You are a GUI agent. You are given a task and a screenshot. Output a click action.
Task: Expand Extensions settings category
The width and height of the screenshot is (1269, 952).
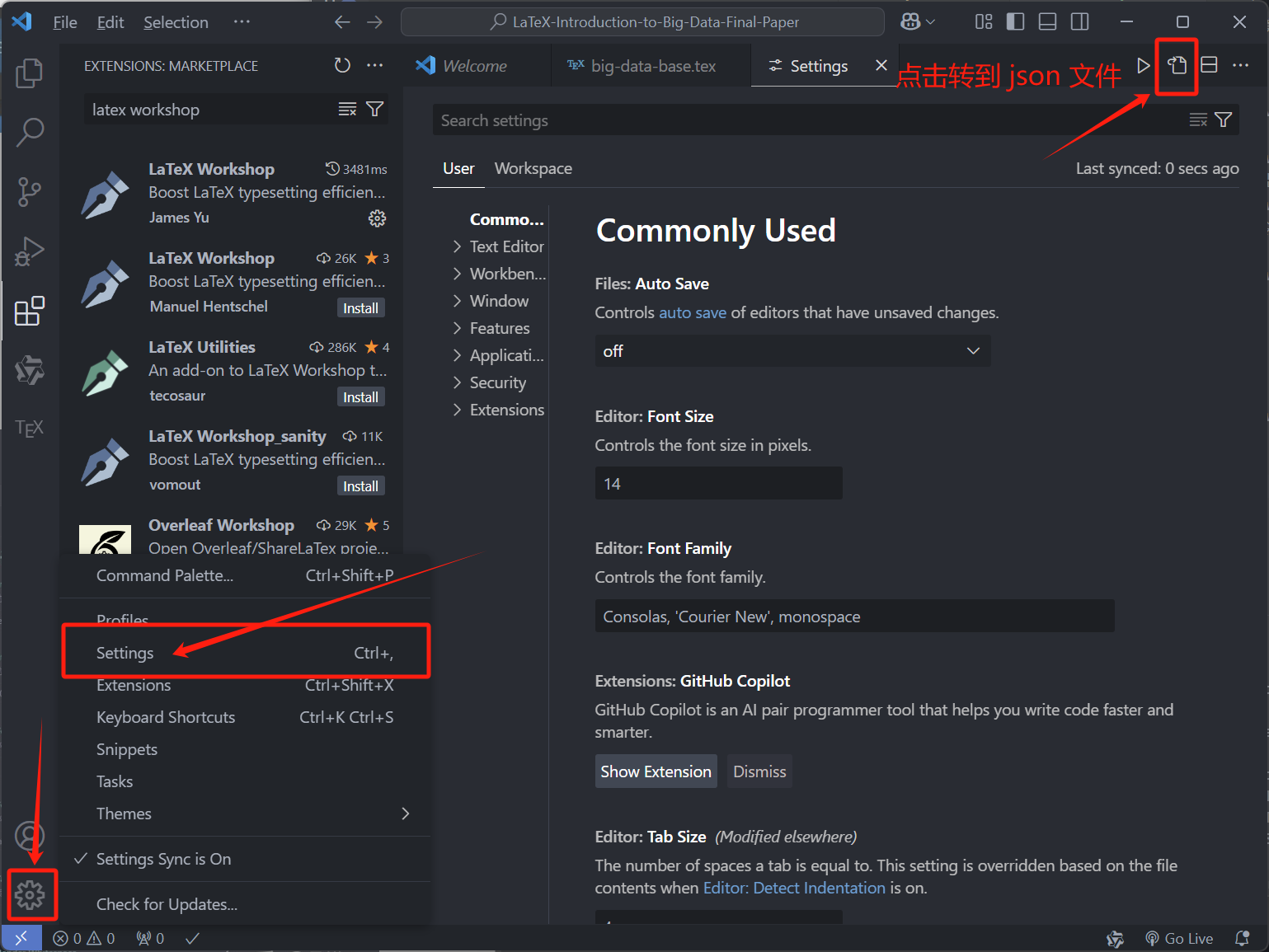(499, 410)
